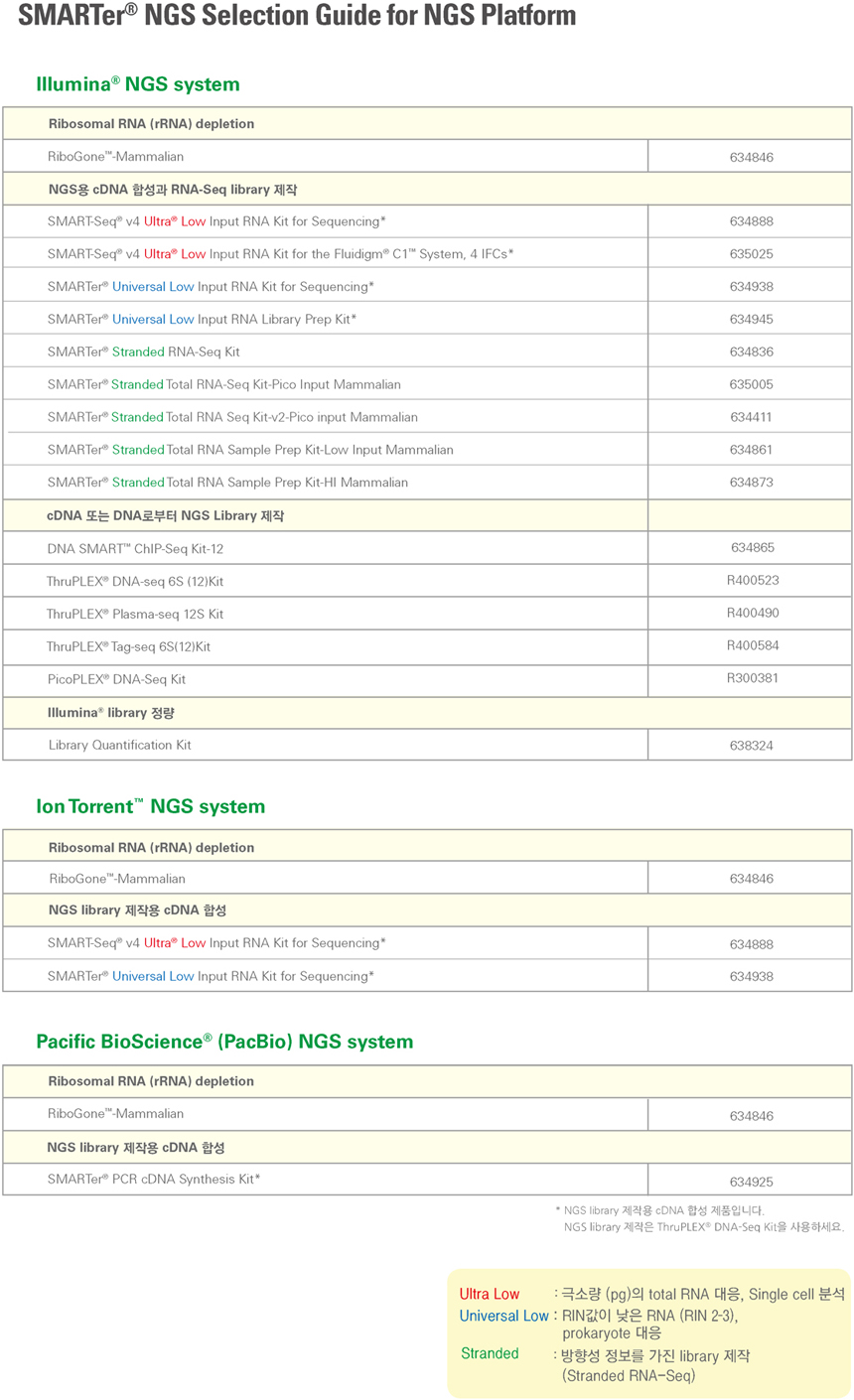
Task: Click 'Stranded' label in the yellow legend
Action: [490, 1354]
